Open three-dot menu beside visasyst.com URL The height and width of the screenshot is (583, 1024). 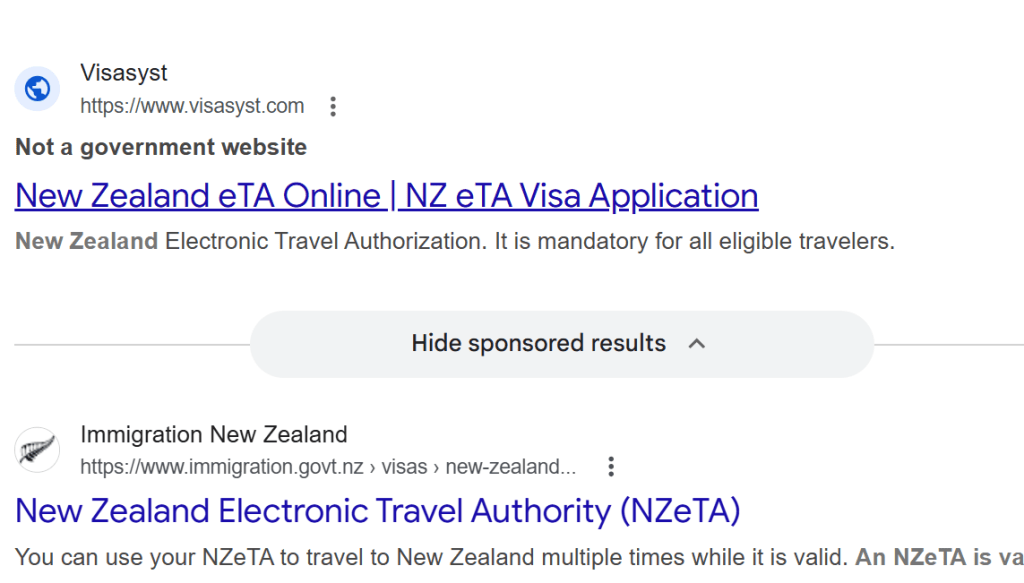point(333,106)
